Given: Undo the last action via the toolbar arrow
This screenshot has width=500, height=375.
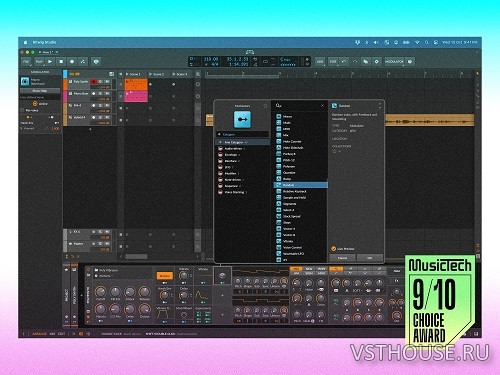Looking at the screenshot, I should (x=344, y=62).
